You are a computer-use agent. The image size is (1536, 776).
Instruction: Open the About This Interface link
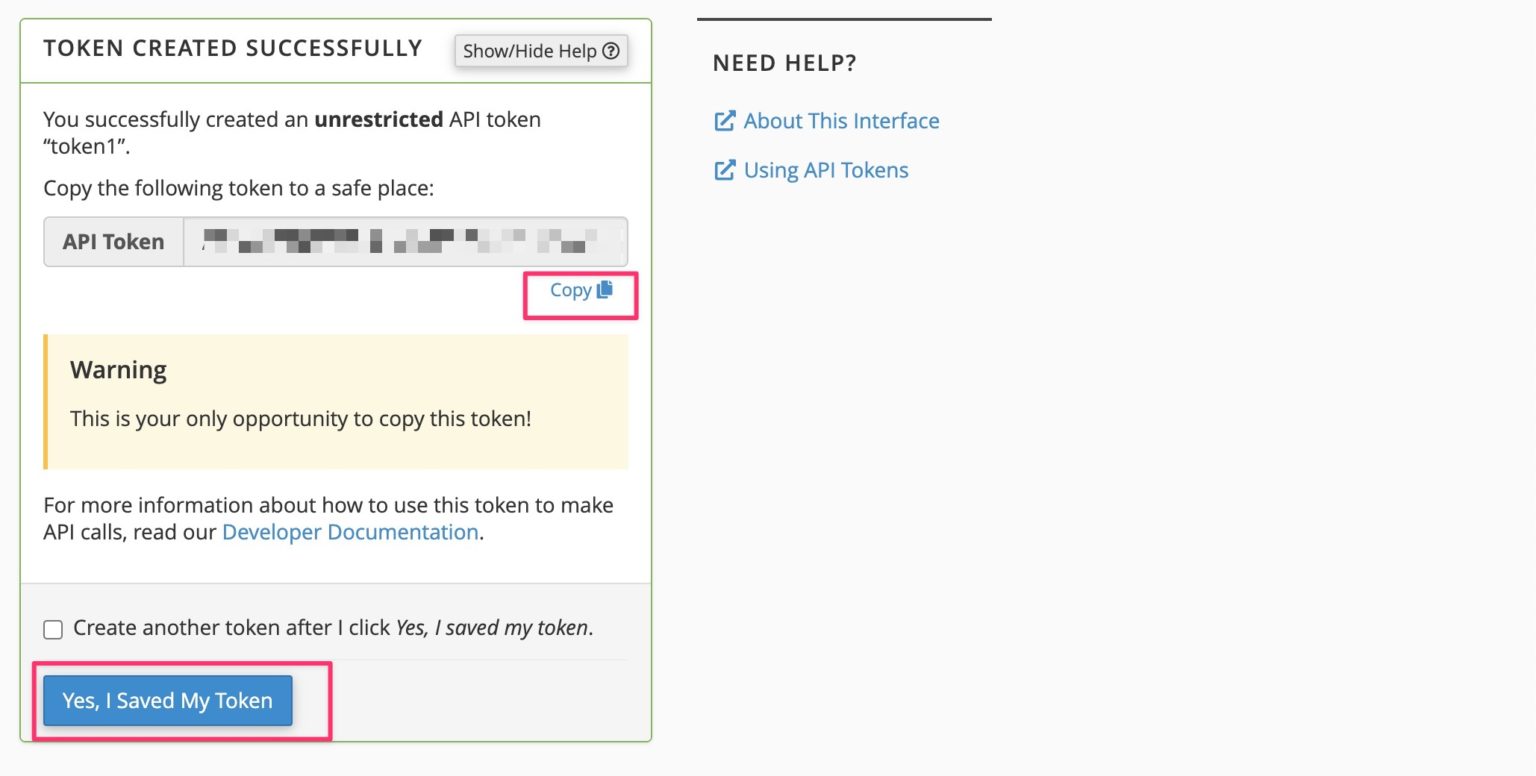pos(841,121)
